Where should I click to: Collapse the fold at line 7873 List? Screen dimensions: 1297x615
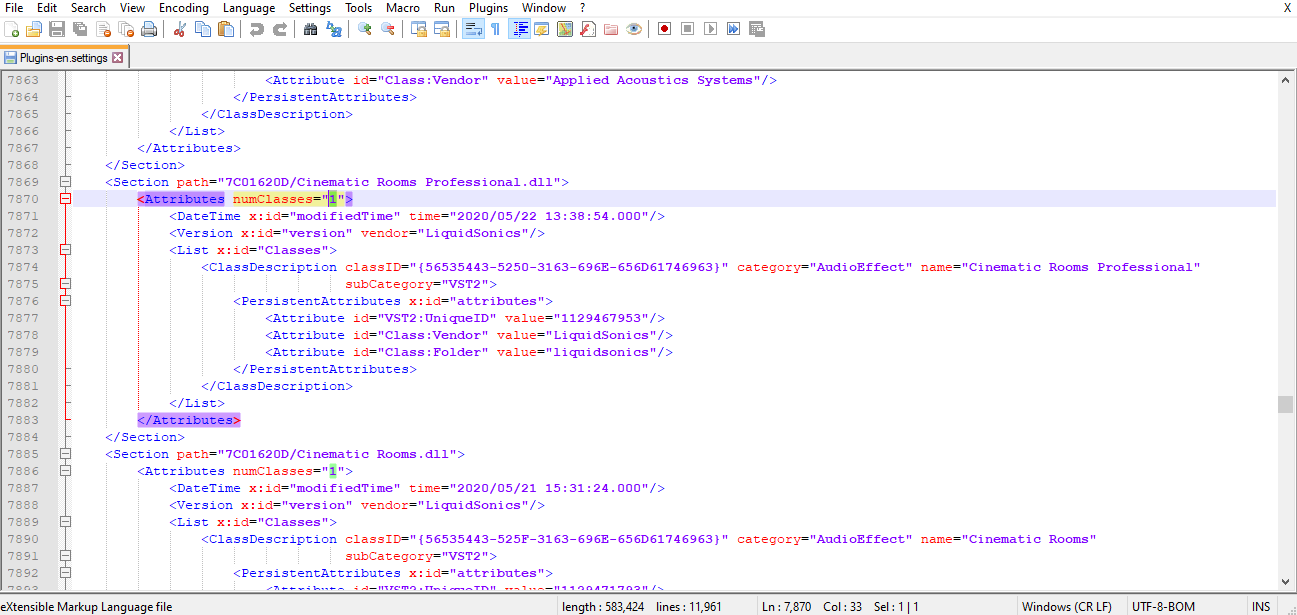[66, 250]
